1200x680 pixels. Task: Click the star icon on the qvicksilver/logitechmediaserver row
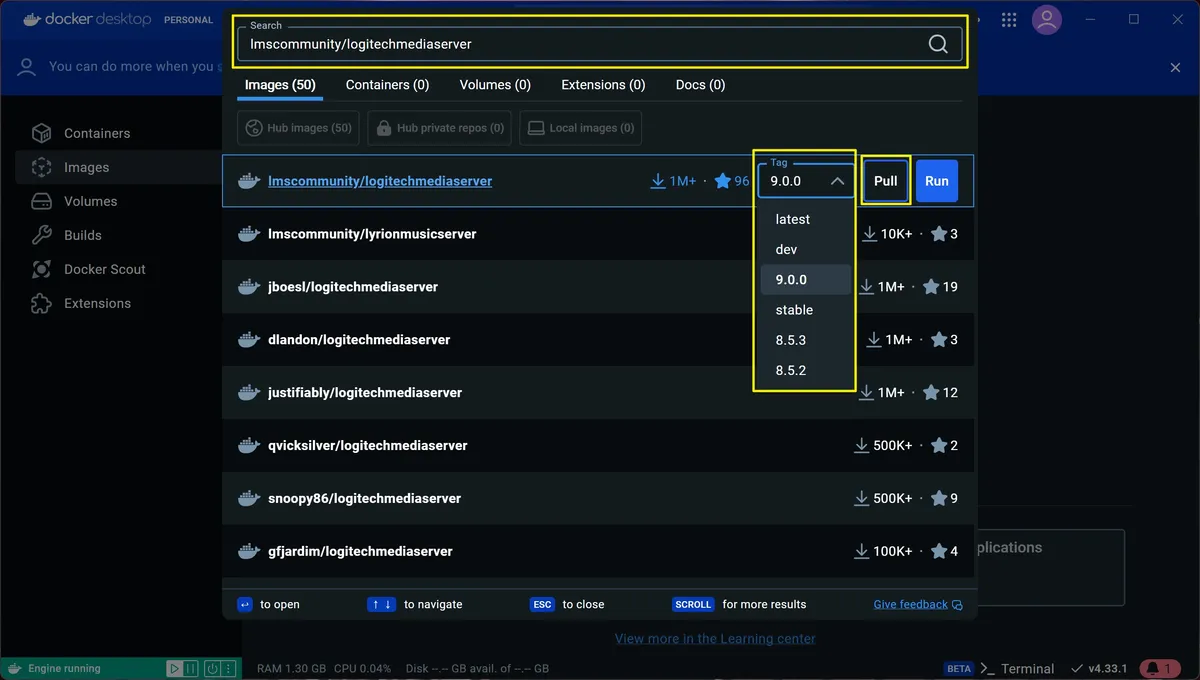(938, 446)
